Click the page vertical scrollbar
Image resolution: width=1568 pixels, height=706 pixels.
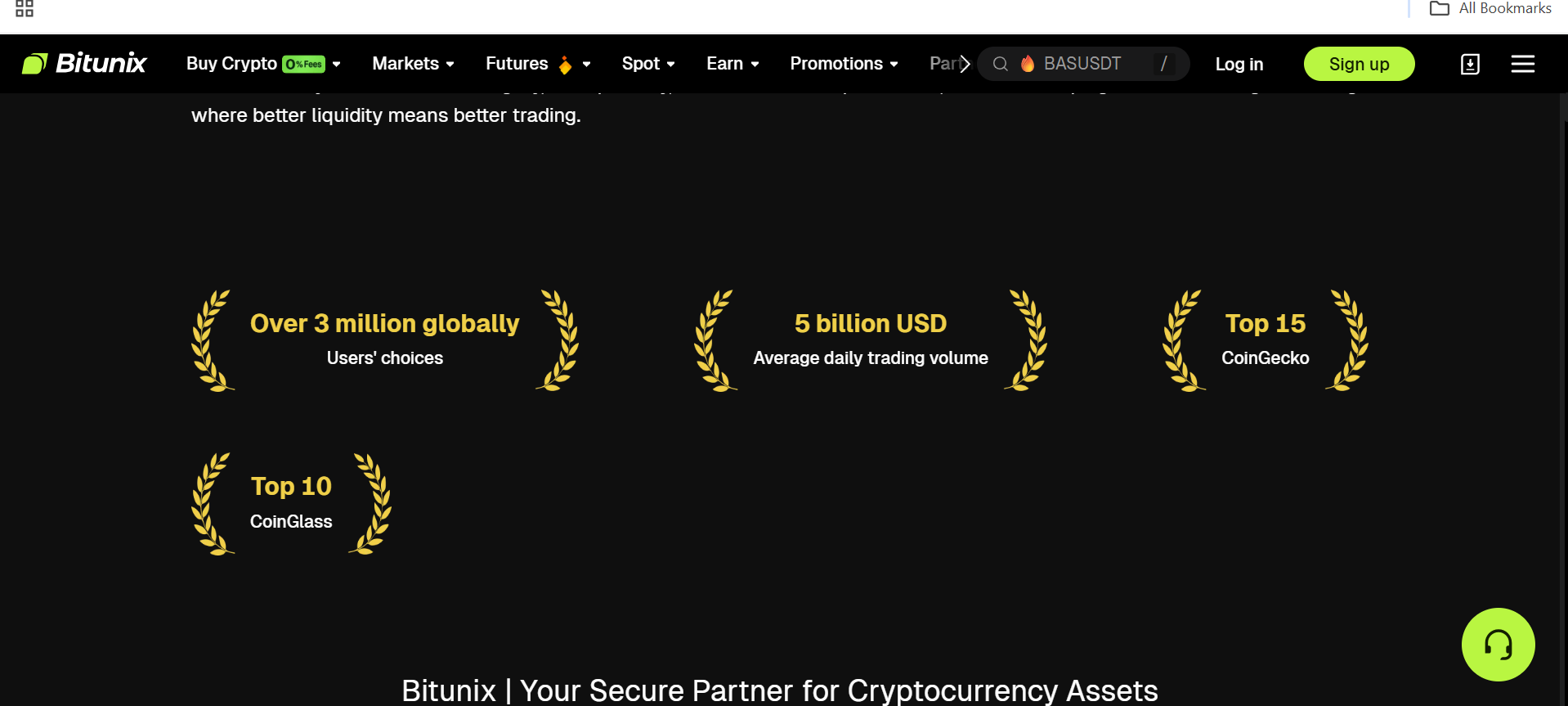[x=1564, y=327]
